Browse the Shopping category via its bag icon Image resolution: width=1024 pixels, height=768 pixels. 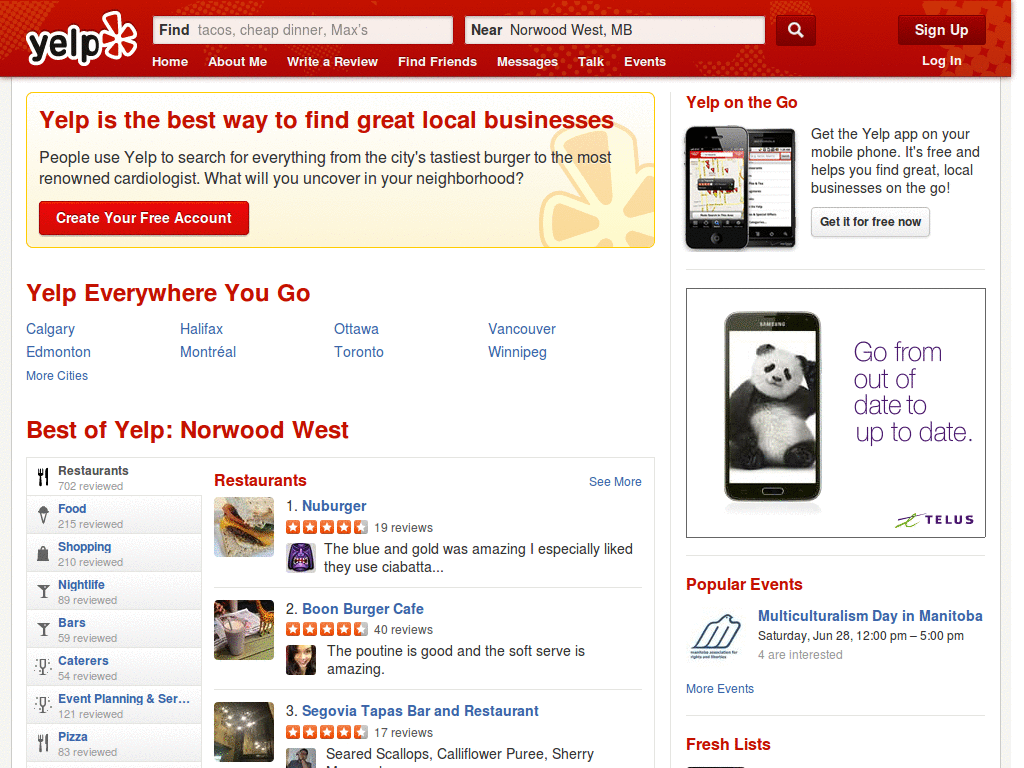[x=44, y=553]
